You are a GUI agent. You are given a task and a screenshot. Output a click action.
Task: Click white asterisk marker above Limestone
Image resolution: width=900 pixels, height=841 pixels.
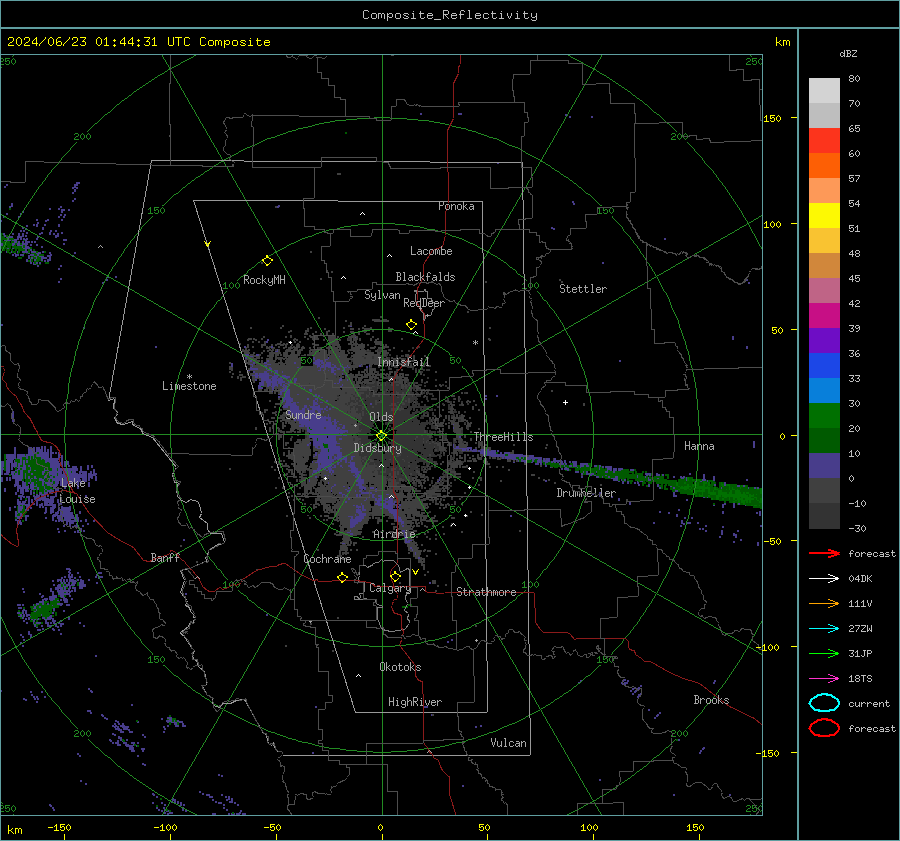pos(189,377)
